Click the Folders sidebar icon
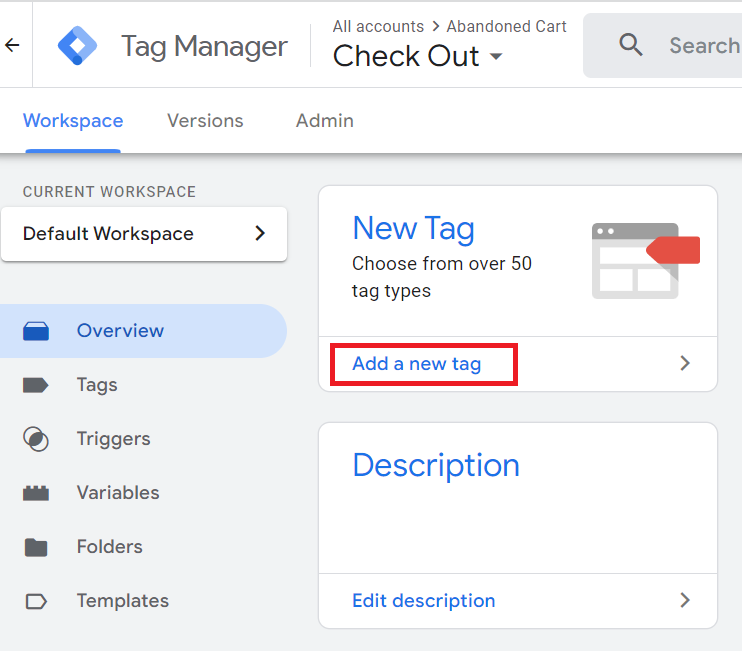 (x=36, y=547)
